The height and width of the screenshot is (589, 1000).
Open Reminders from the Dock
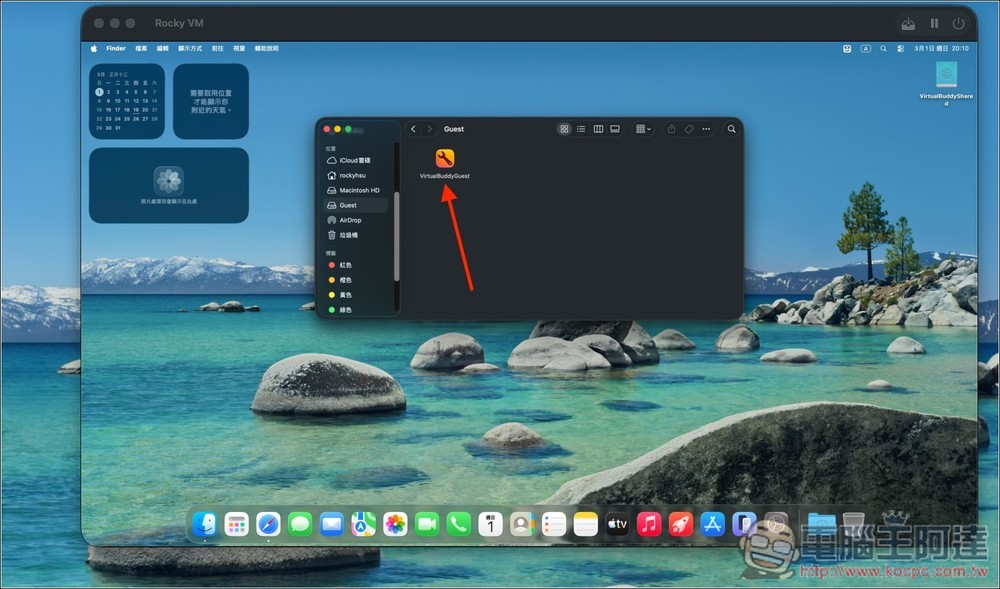(554, 525)
